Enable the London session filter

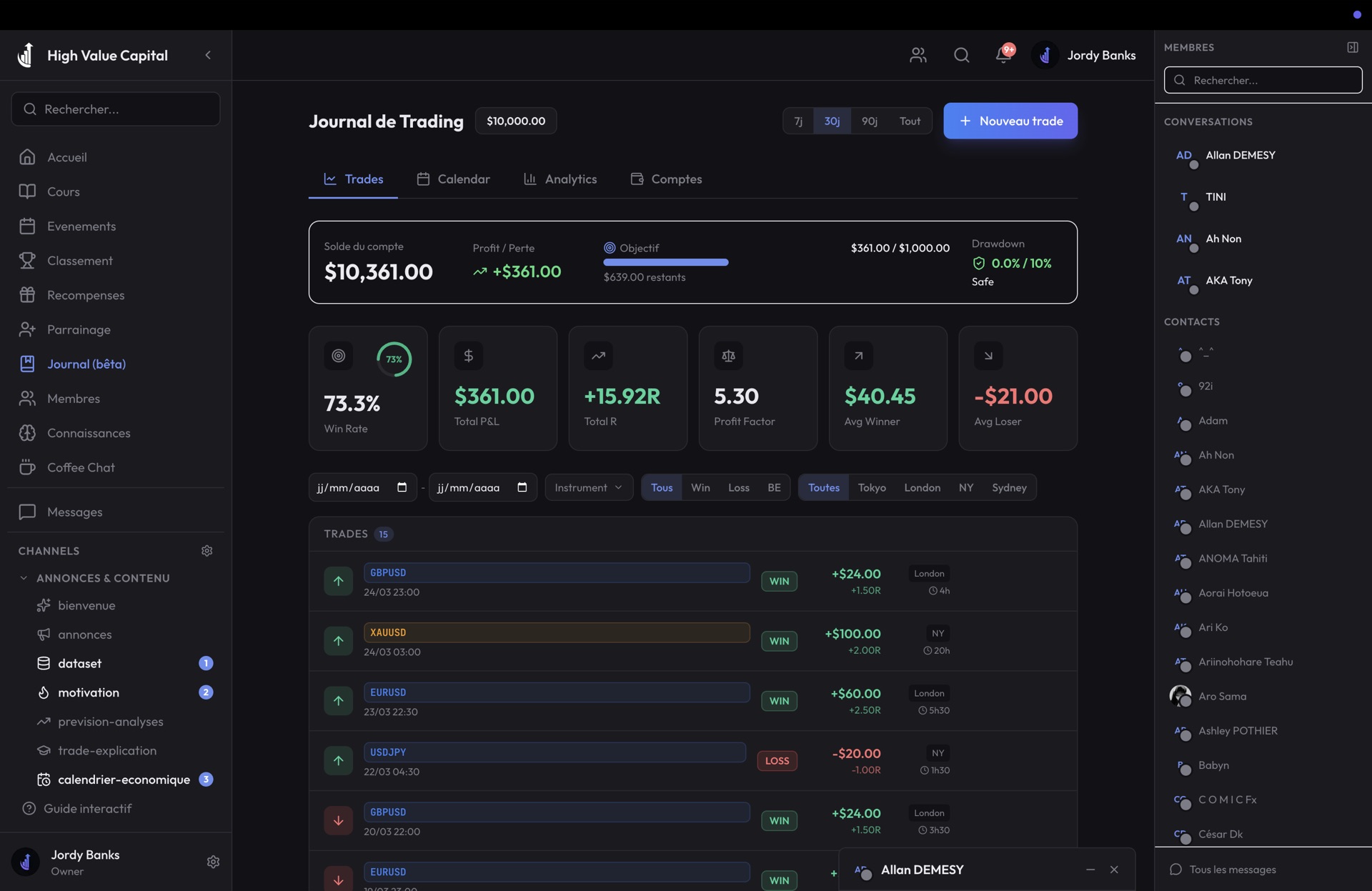point(921,487)
